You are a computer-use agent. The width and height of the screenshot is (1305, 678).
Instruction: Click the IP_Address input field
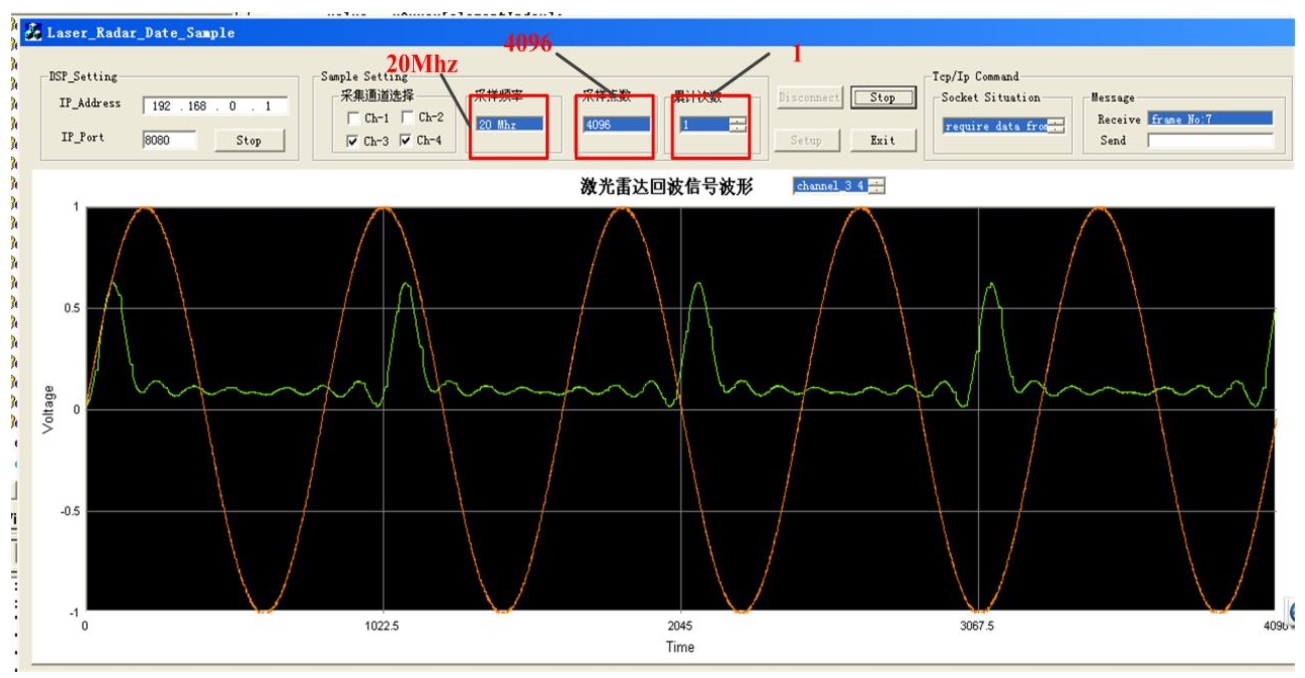[x=215, y=106]
